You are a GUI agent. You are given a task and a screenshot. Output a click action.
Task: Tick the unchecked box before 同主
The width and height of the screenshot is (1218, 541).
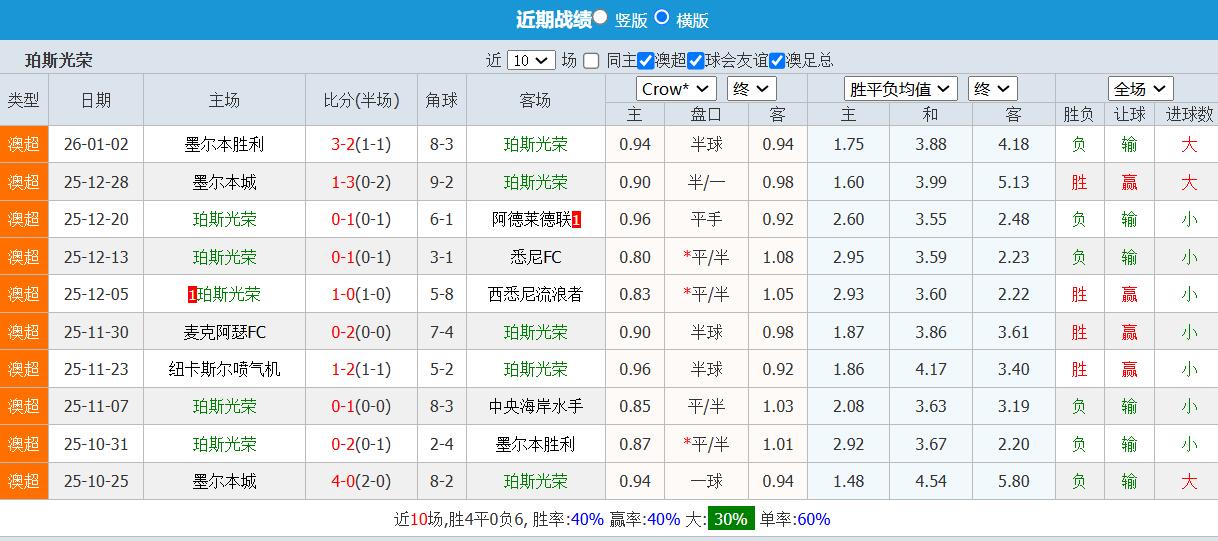tap(591, 61)
